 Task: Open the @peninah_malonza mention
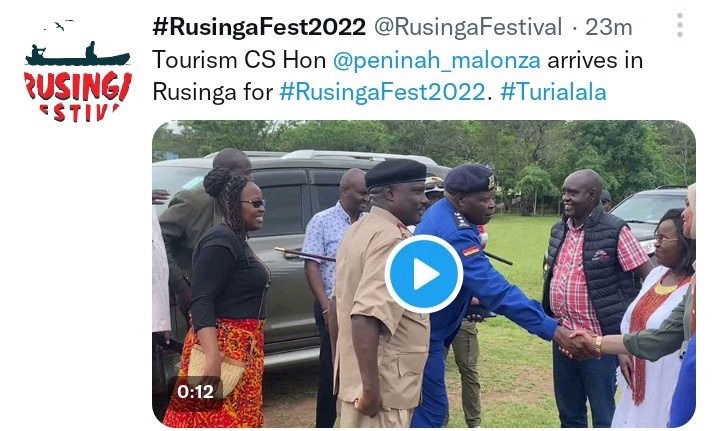437,61
